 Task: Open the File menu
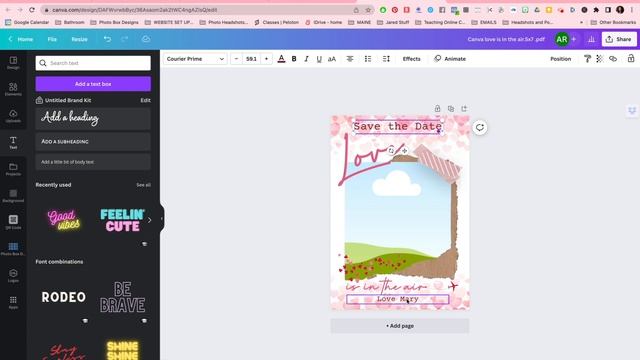52,39
